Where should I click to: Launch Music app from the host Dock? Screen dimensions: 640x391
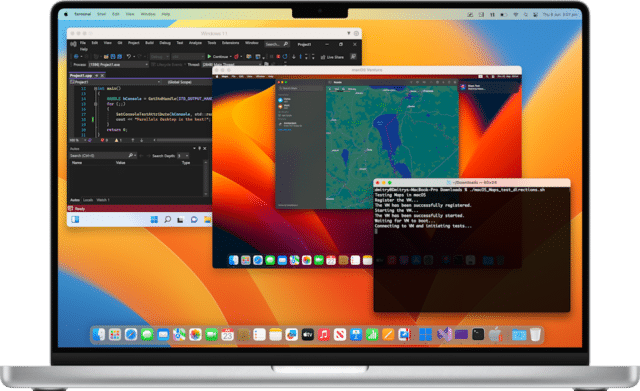point(324,335)
